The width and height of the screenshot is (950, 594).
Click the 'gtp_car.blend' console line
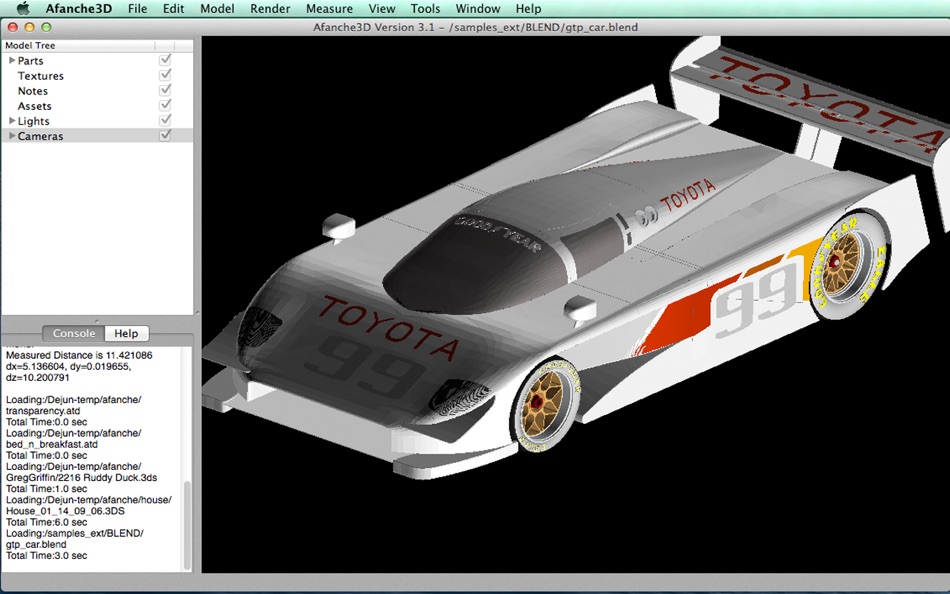(x=36, y=544)
